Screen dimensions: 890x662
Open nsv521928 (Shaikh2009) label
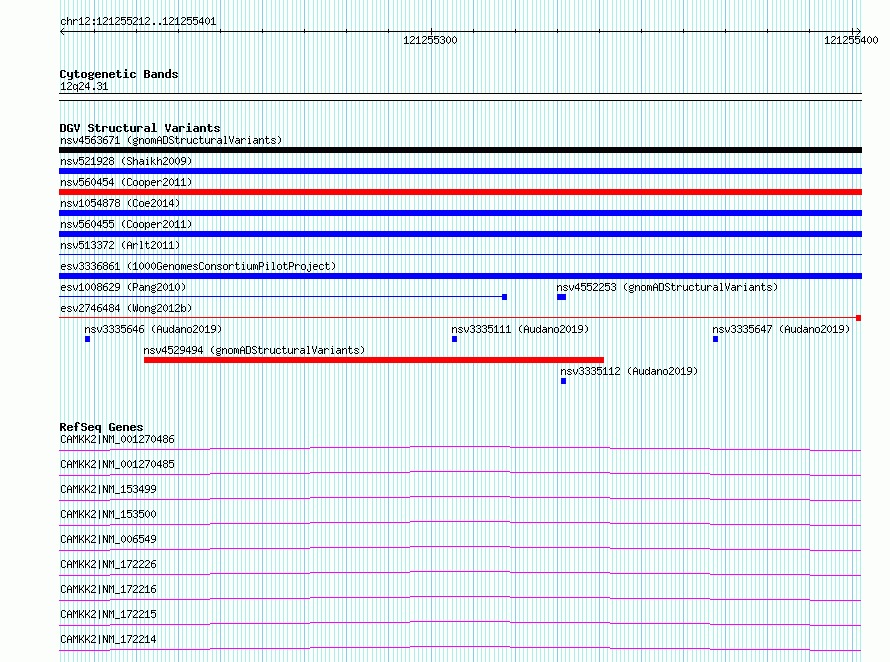click(126, 161)
